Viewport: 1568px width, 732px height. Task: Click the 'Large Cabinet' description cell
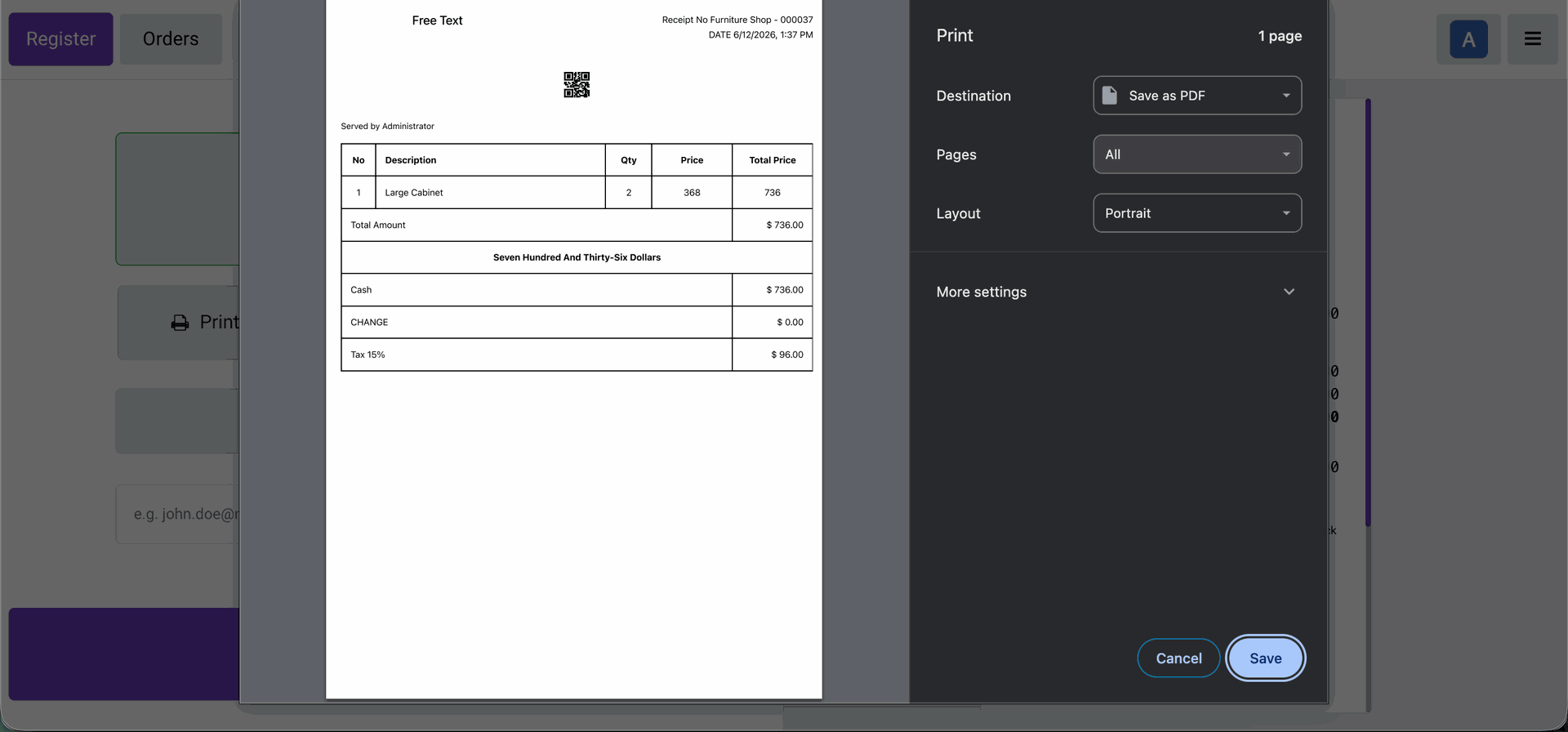[490, 193]
